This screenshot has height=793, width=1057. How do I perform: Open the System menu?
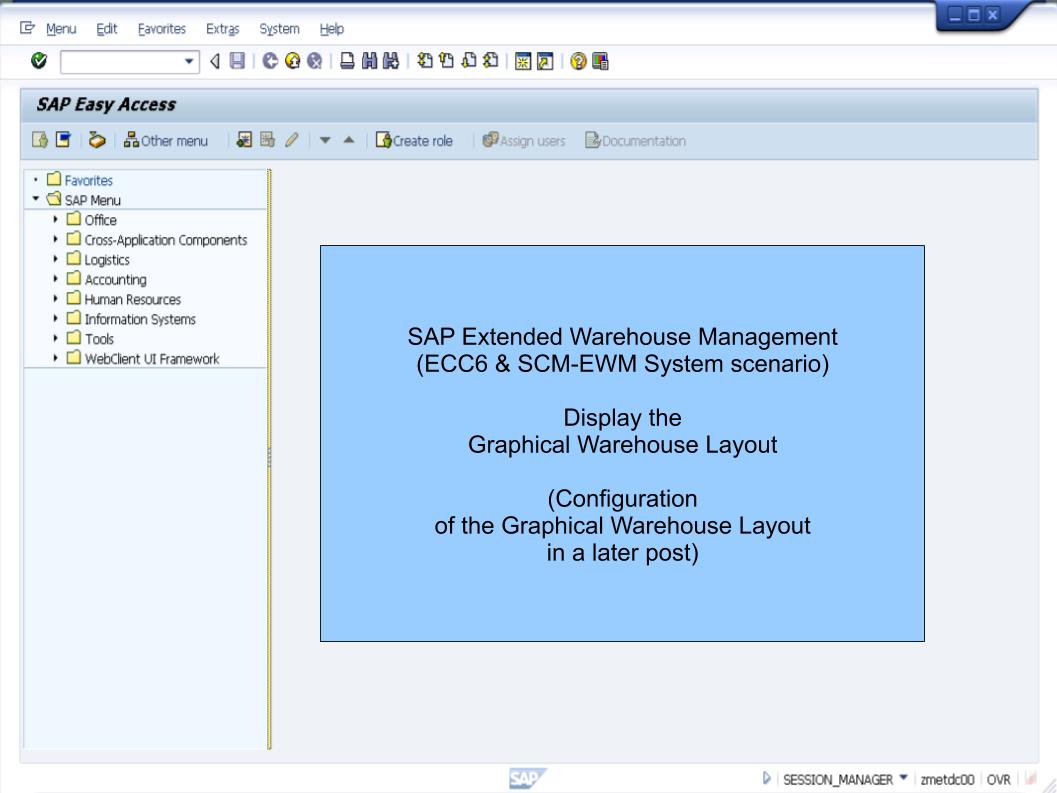point(279,28)
